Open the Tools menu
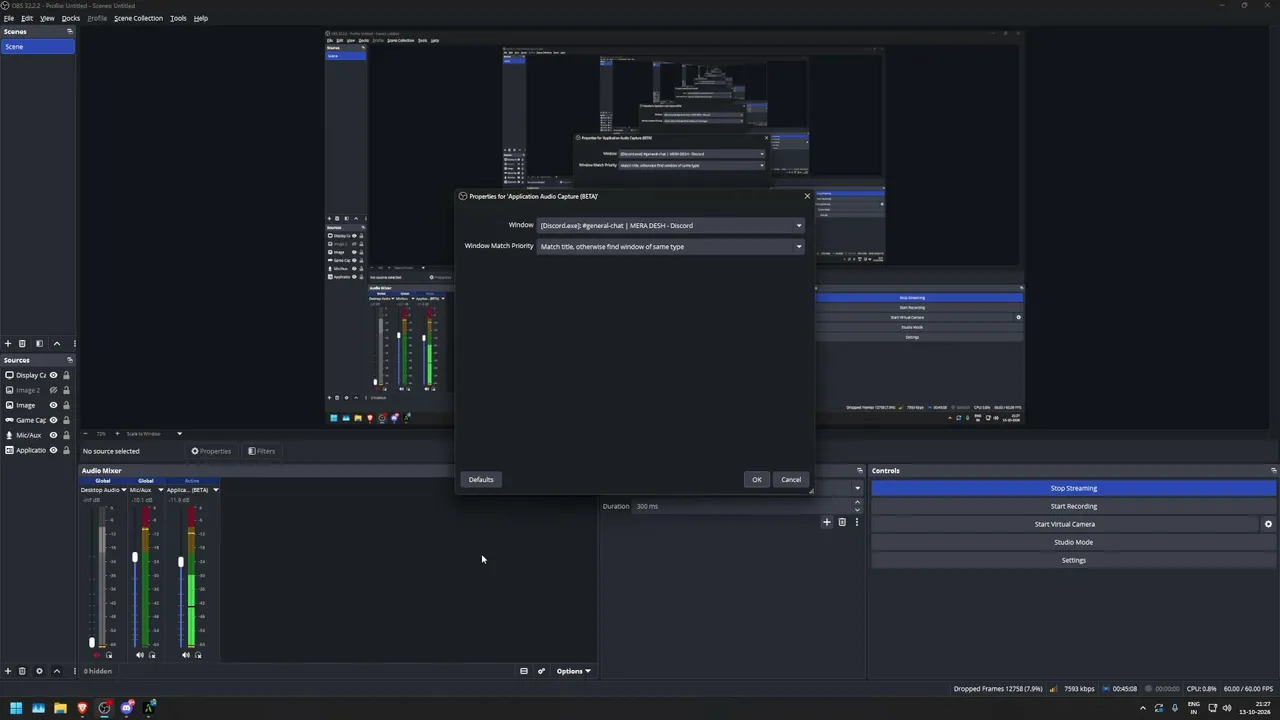The height and width of the screenshot is (720, 1280). (x=178, y=18)
